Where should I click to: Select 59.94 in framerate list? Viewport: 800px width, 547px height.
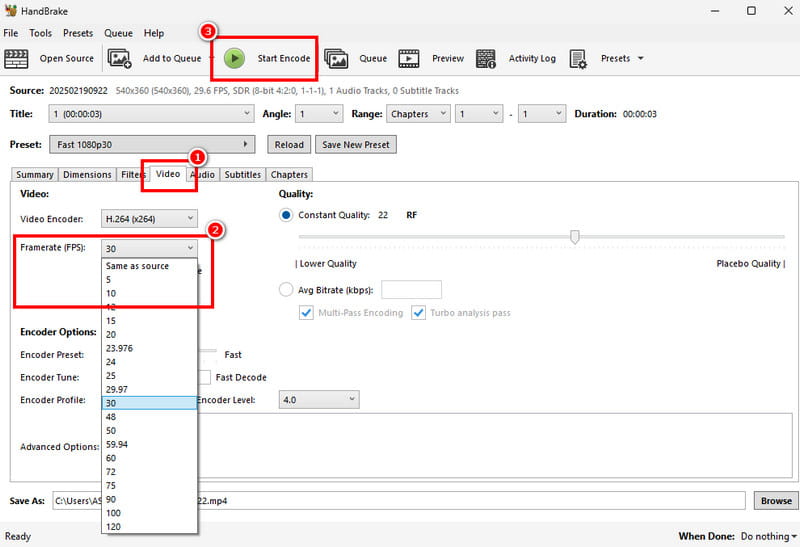149,444
